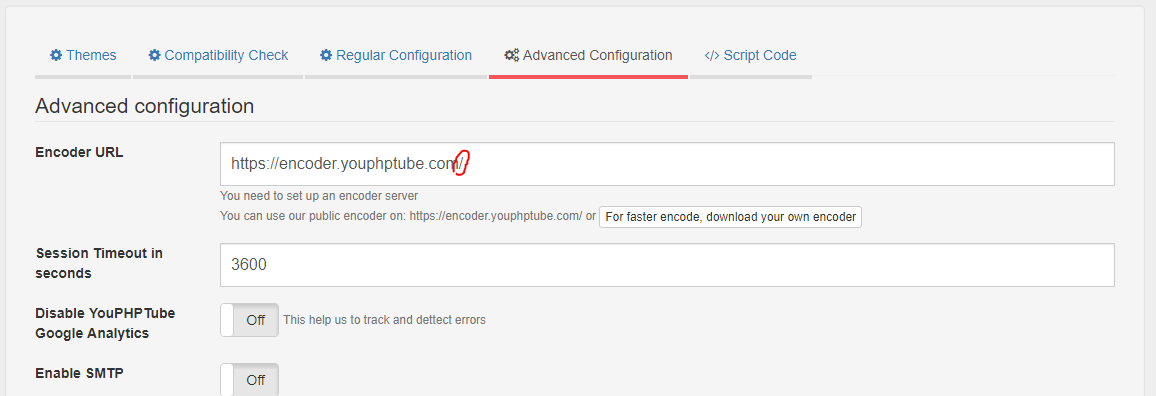Screen dimensions: 1156x396
Task: Select the Advanced Configuration tab
Action: click(588, 55)
